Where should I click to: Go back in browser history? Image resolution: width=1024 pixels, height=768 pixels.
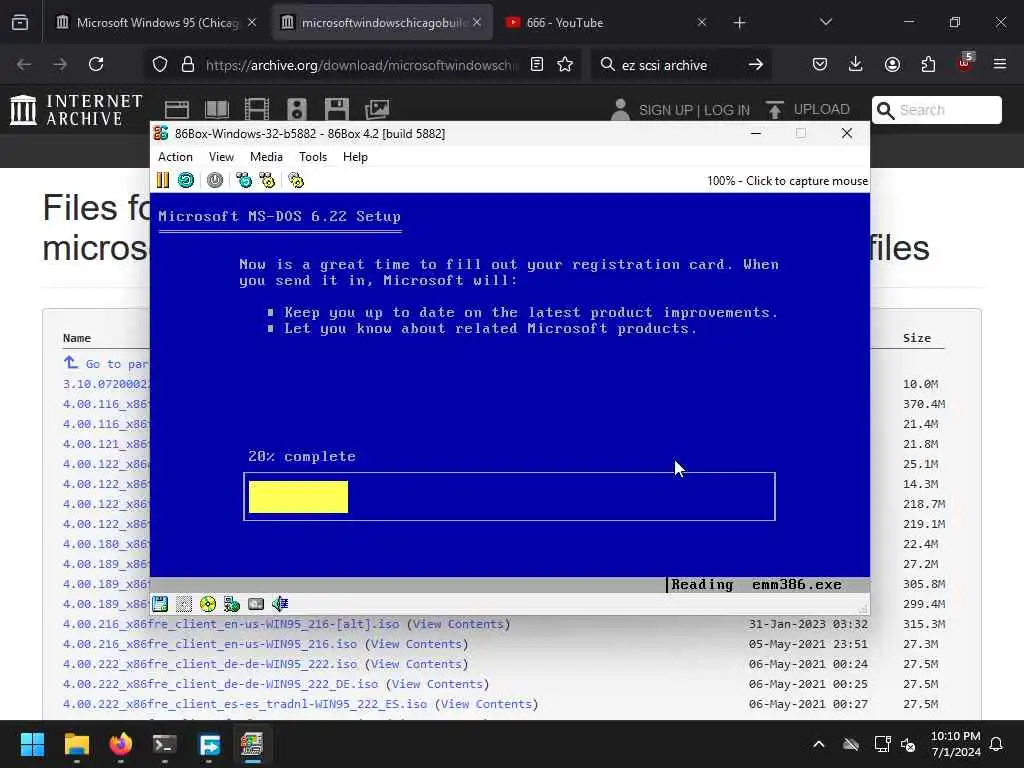[x=24, y=64]
